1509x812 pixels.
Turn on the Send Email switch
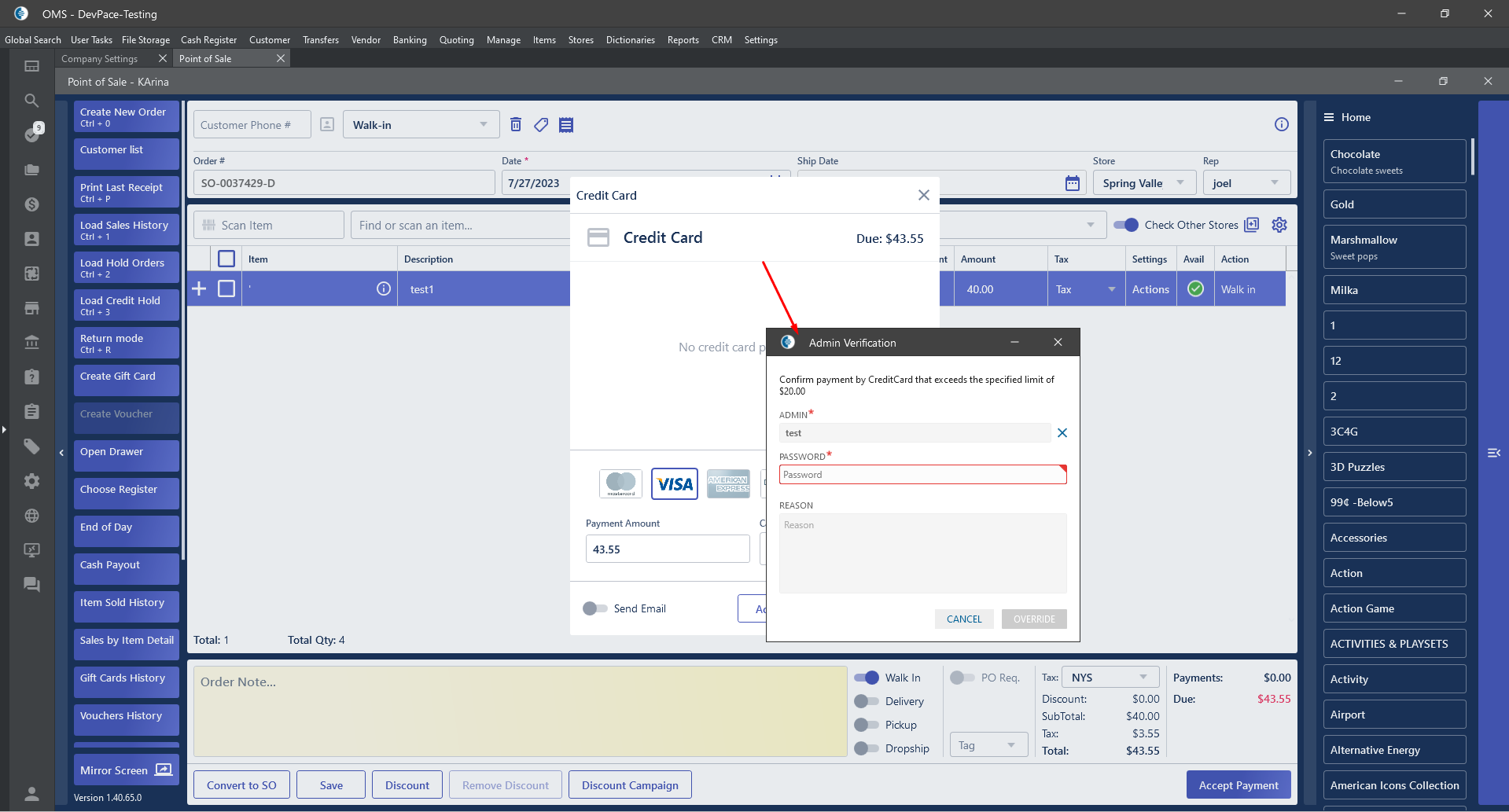coord(595,608)
